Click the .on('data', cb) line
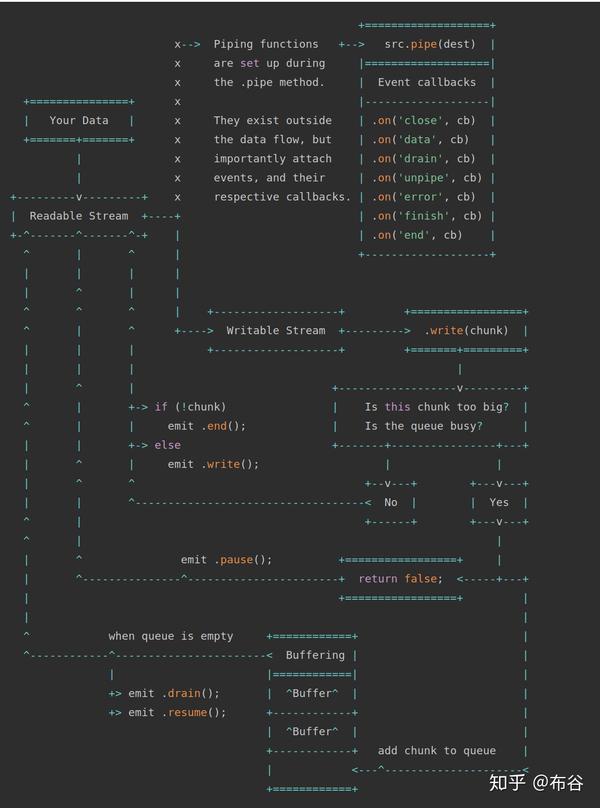Viewport: 600px width, 808px height. pyautogui.click(x=421, y=140)
